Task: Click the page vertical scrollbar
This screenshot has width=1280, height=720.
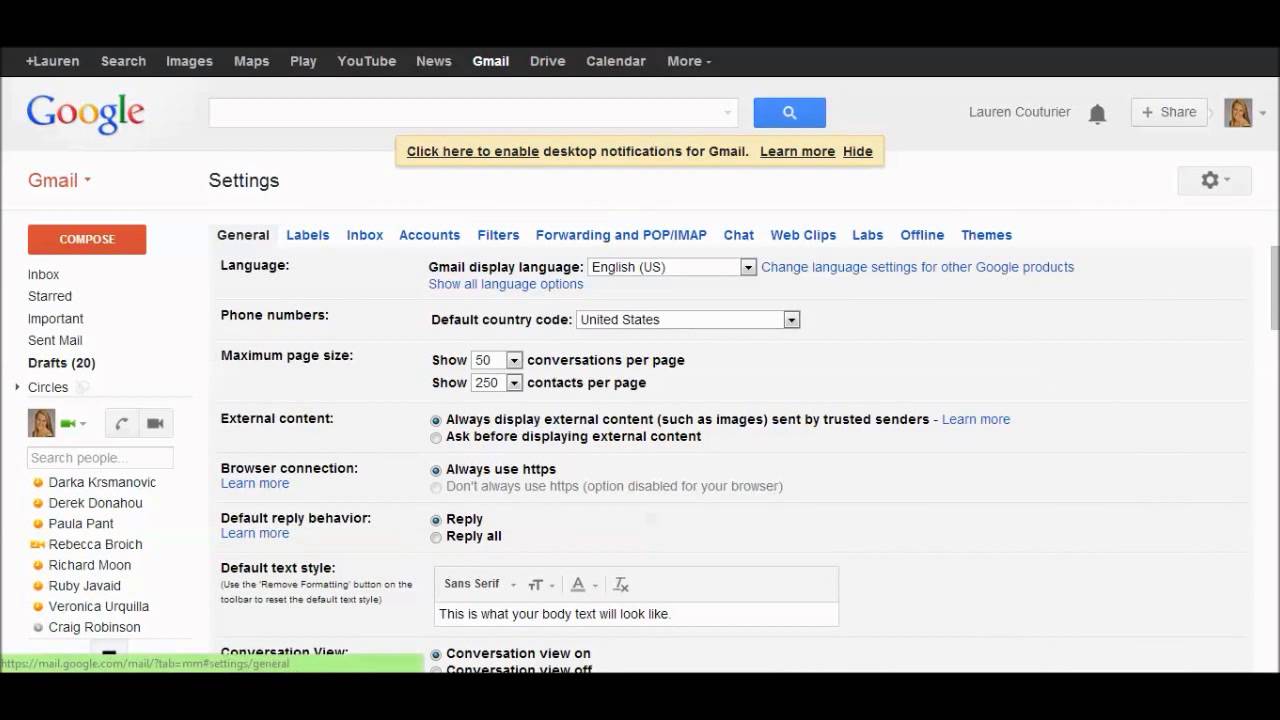Action: [1275, 288]
